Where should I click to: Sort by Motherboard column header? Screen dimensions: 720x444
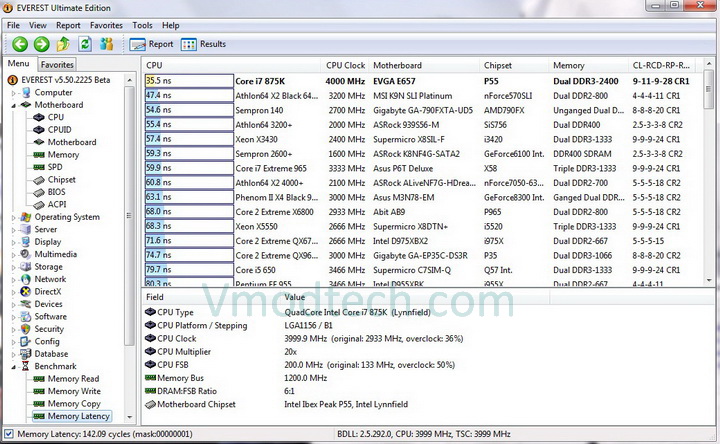(x=424, y=65)
